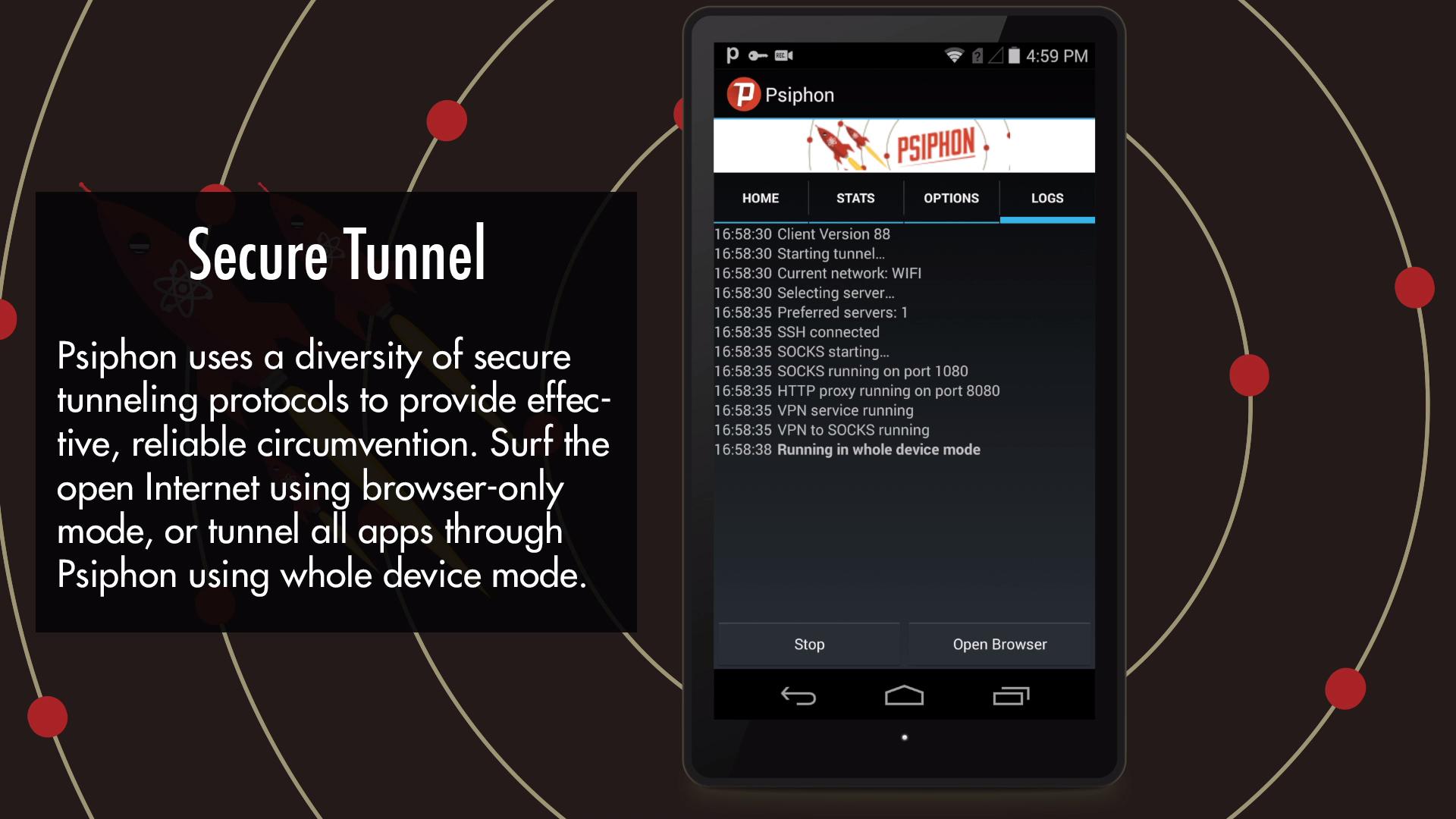This screenshot has height=819, width=1456.
Task: Click the STATS navigation tab
Action: [x=855, y=198]
